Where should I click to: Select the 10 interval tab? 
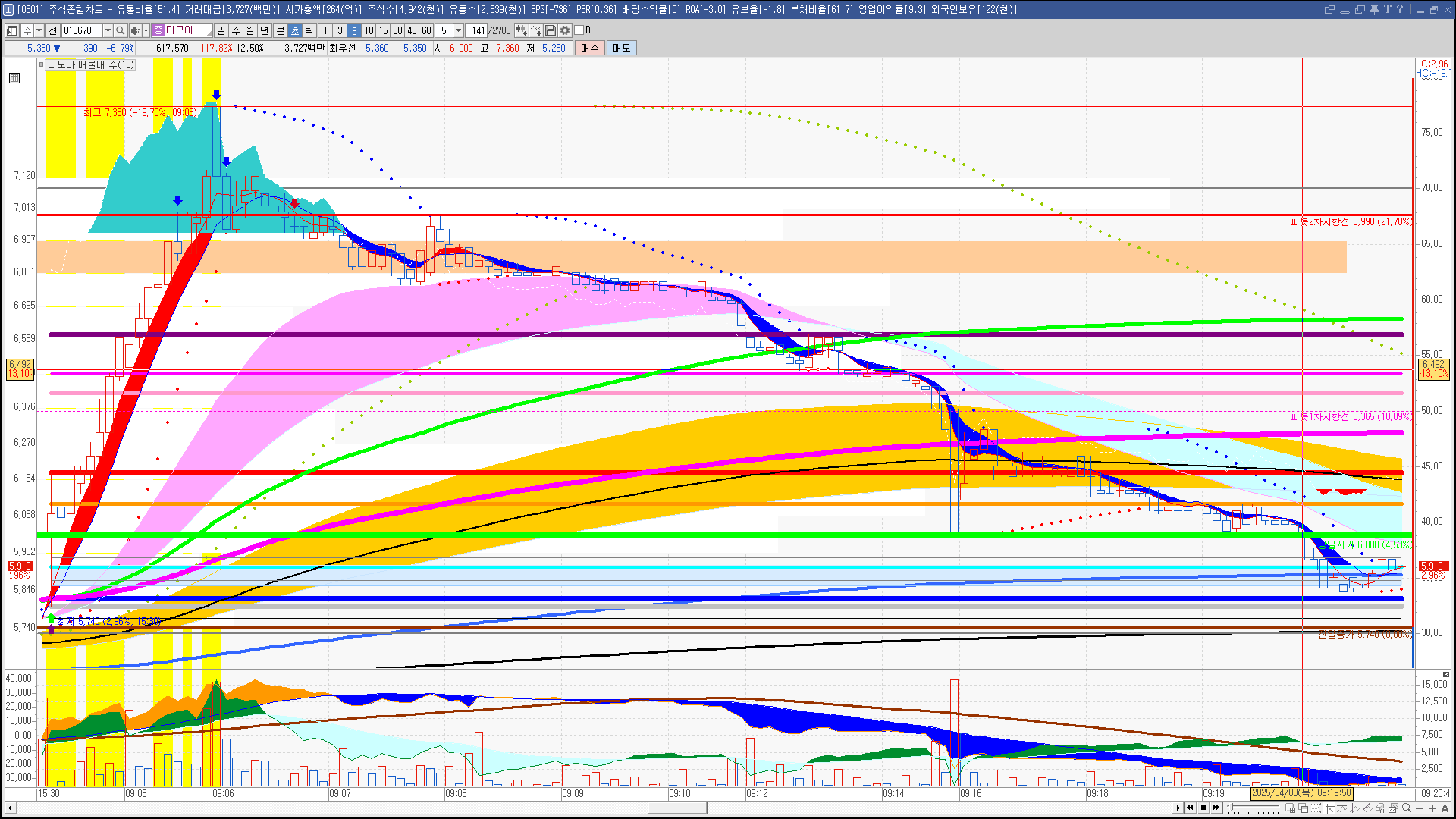point(369,30)
